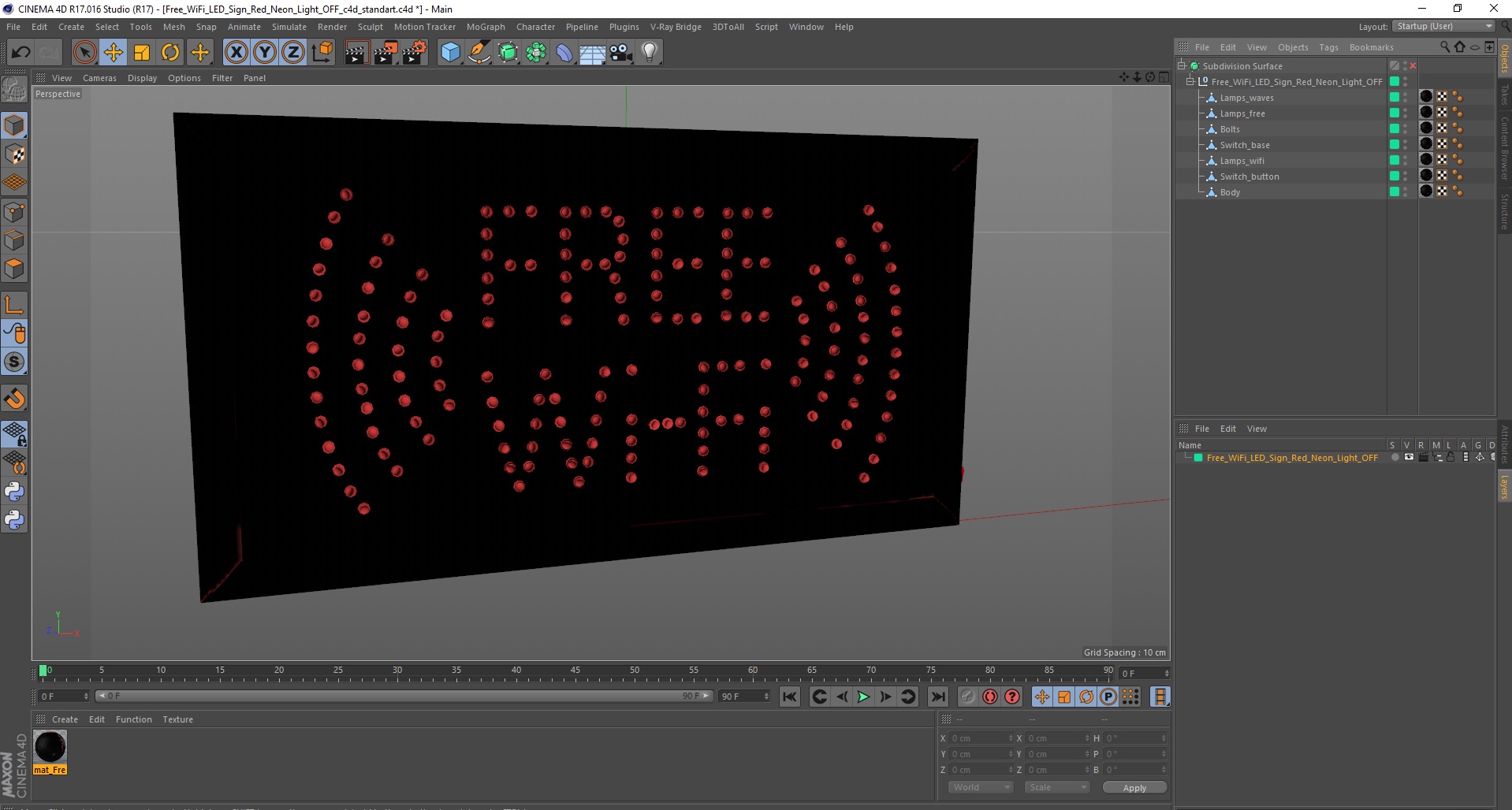Open the Objects side tab
1512x810 pixels.
(x=1504, y=58)
